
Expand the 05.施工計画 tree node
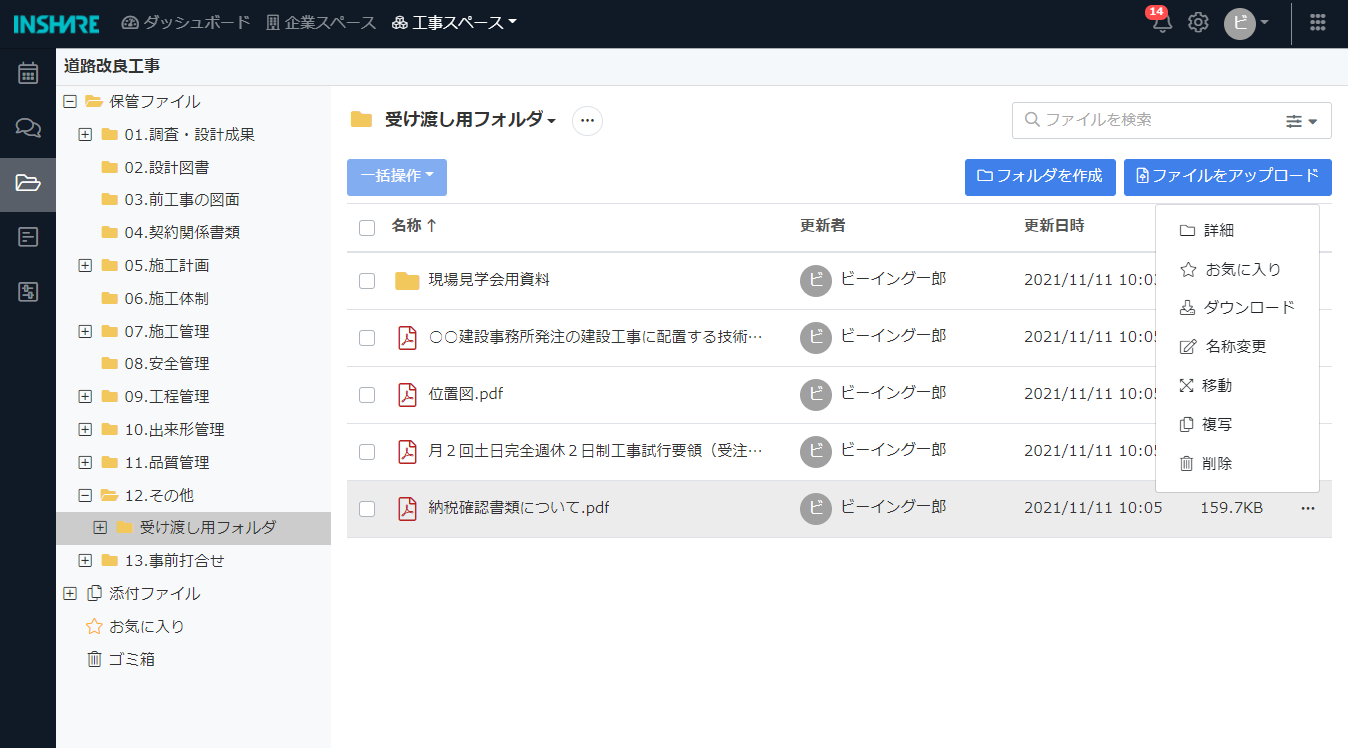point(85,265)
